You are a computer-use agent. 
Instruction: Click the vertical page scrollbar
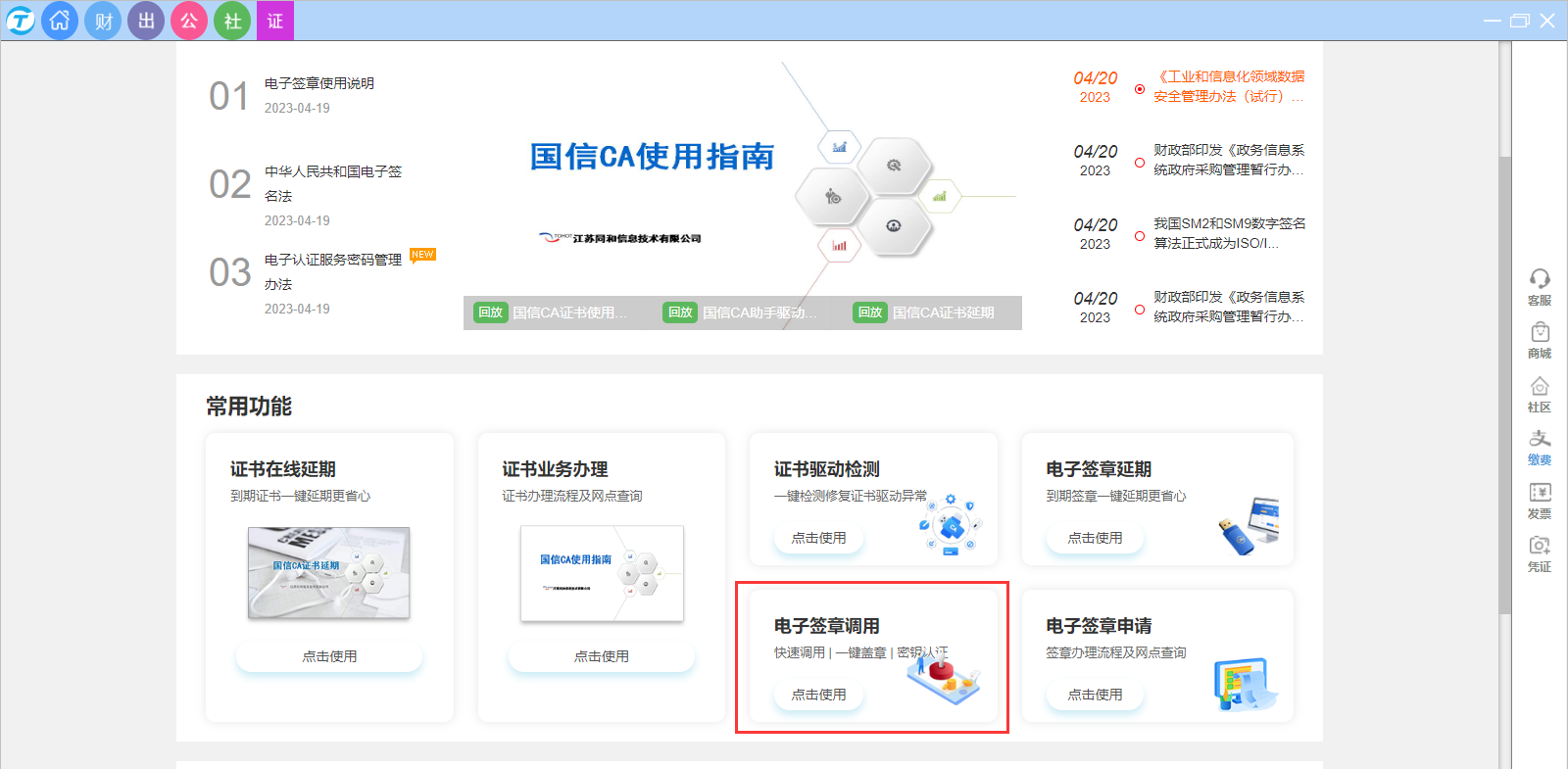pos(1505,392)
